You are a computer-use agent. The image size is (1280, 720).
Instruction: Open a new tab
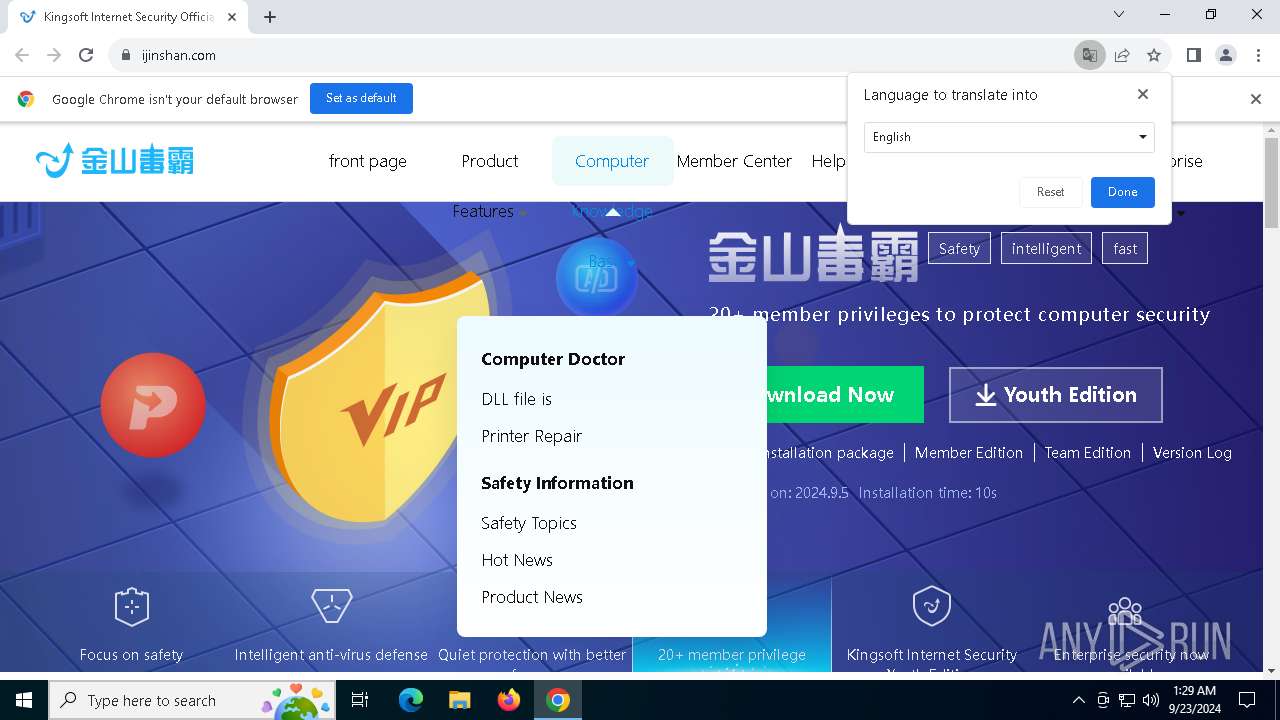pos(270,16)
